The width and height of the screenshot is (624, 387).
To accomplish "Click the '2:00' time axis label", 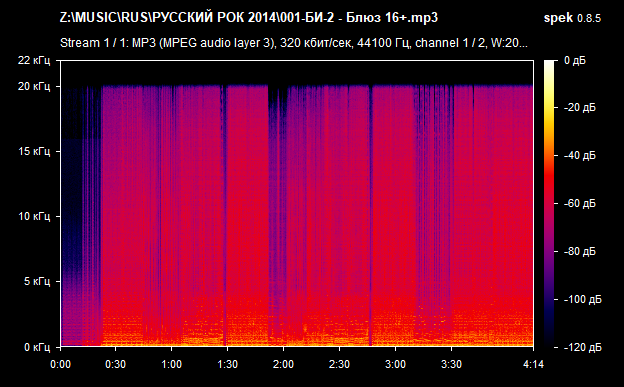I will click(x=283, y=364).
